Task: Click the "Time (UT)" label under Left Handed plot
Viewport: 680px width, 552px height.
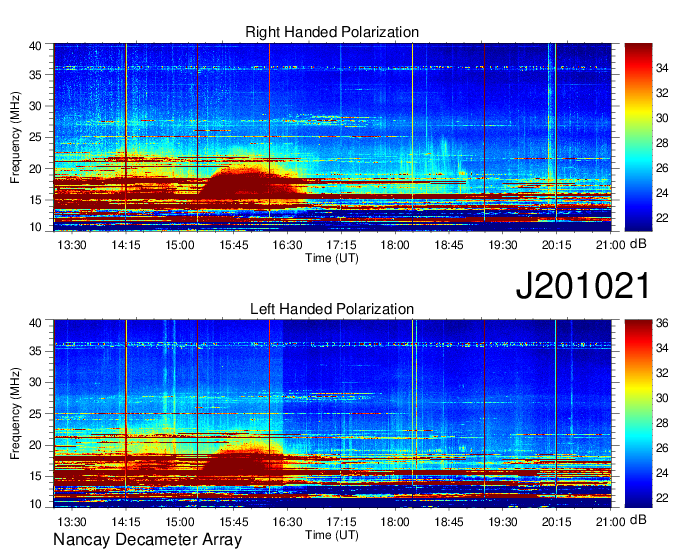Action: point(332,535)
